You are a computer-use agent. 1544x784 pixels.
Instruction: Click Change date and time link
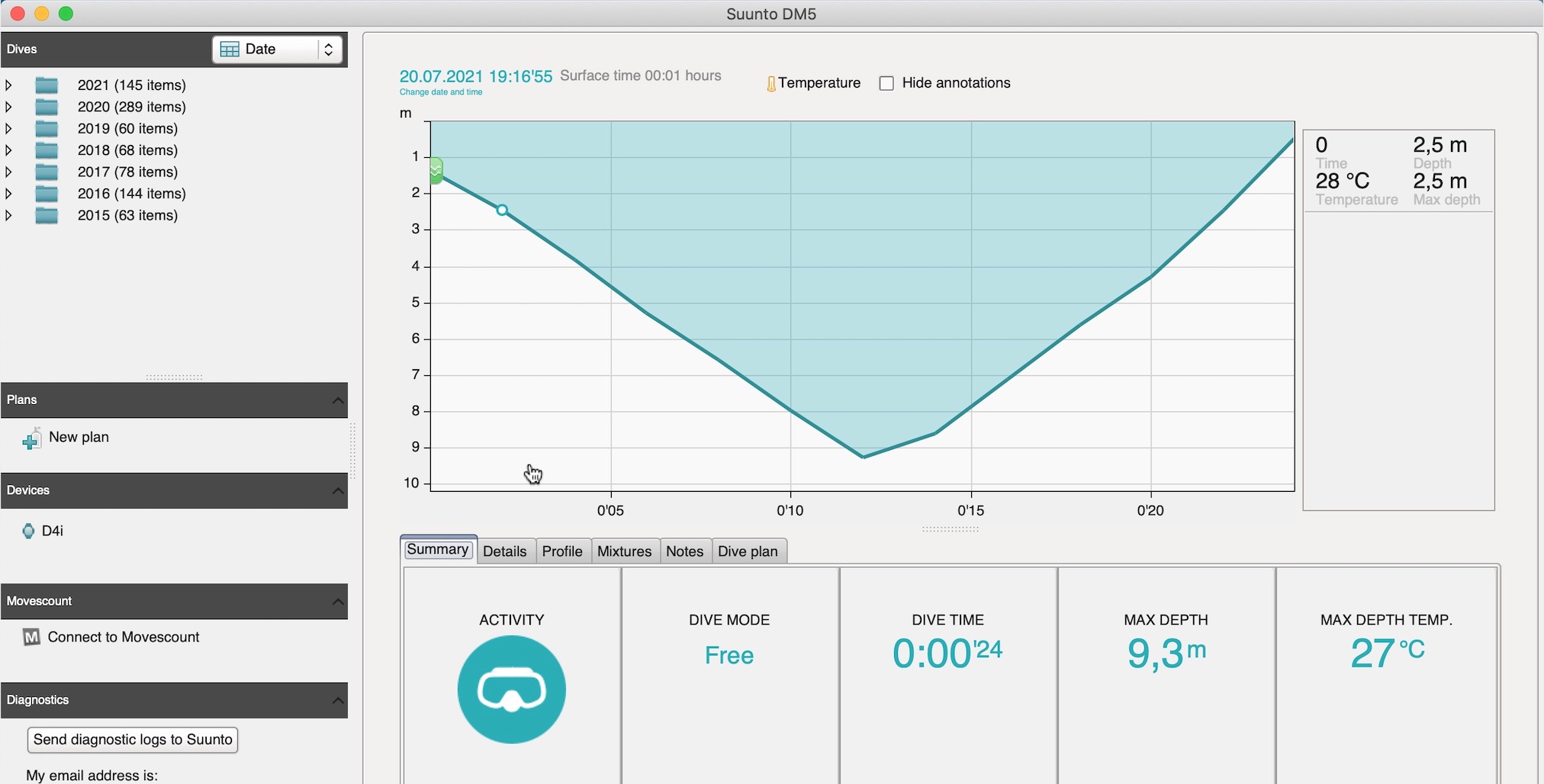point(441,92)
